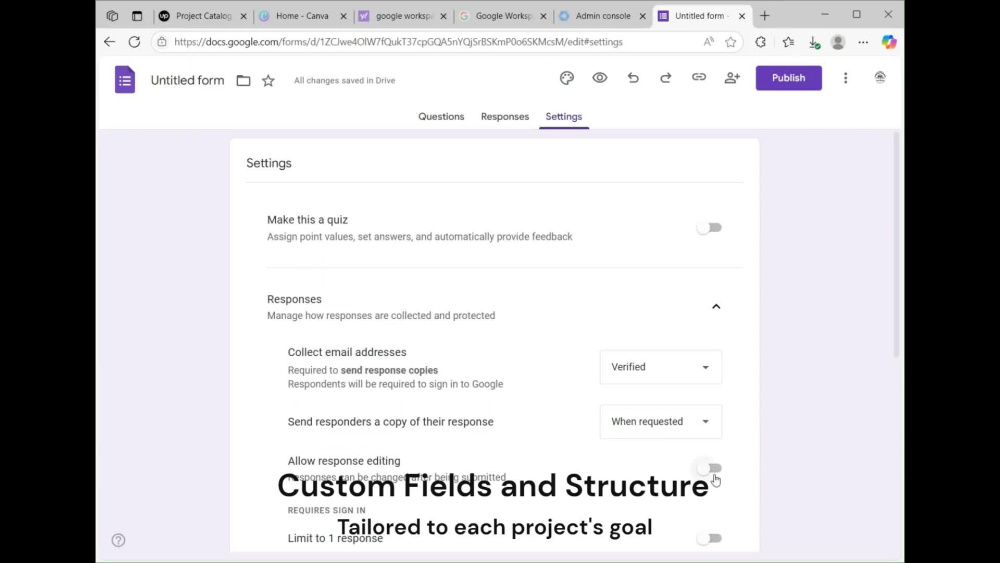This screenshot has width=1000, height=563.
Task: Close the Admin console browser tab
Action: [642, 16]
